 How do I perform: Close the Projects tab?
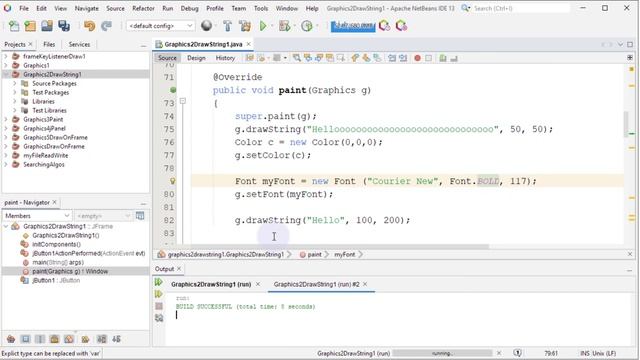coord(31,44)
